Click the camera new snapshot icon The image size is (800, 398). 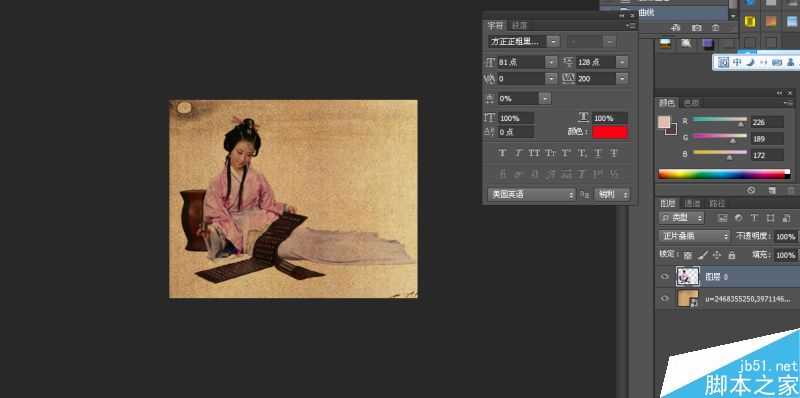tap(696, 28)
